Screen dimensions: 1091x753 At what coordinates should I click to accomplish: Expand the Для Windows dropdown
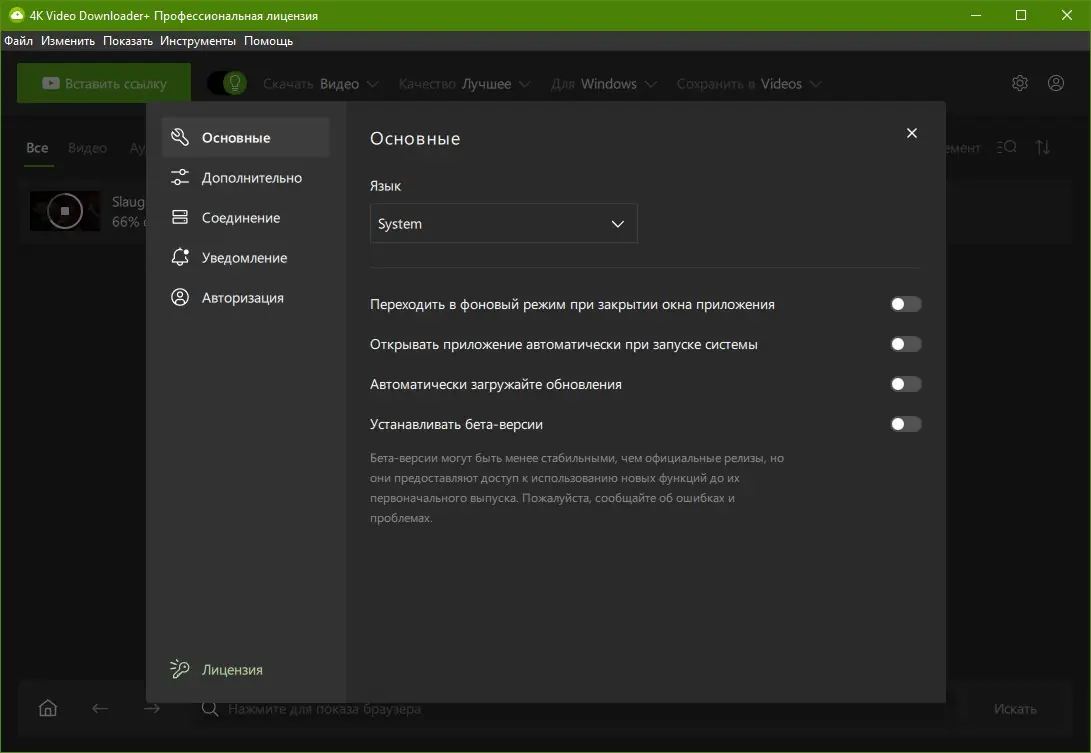point(603,84)
